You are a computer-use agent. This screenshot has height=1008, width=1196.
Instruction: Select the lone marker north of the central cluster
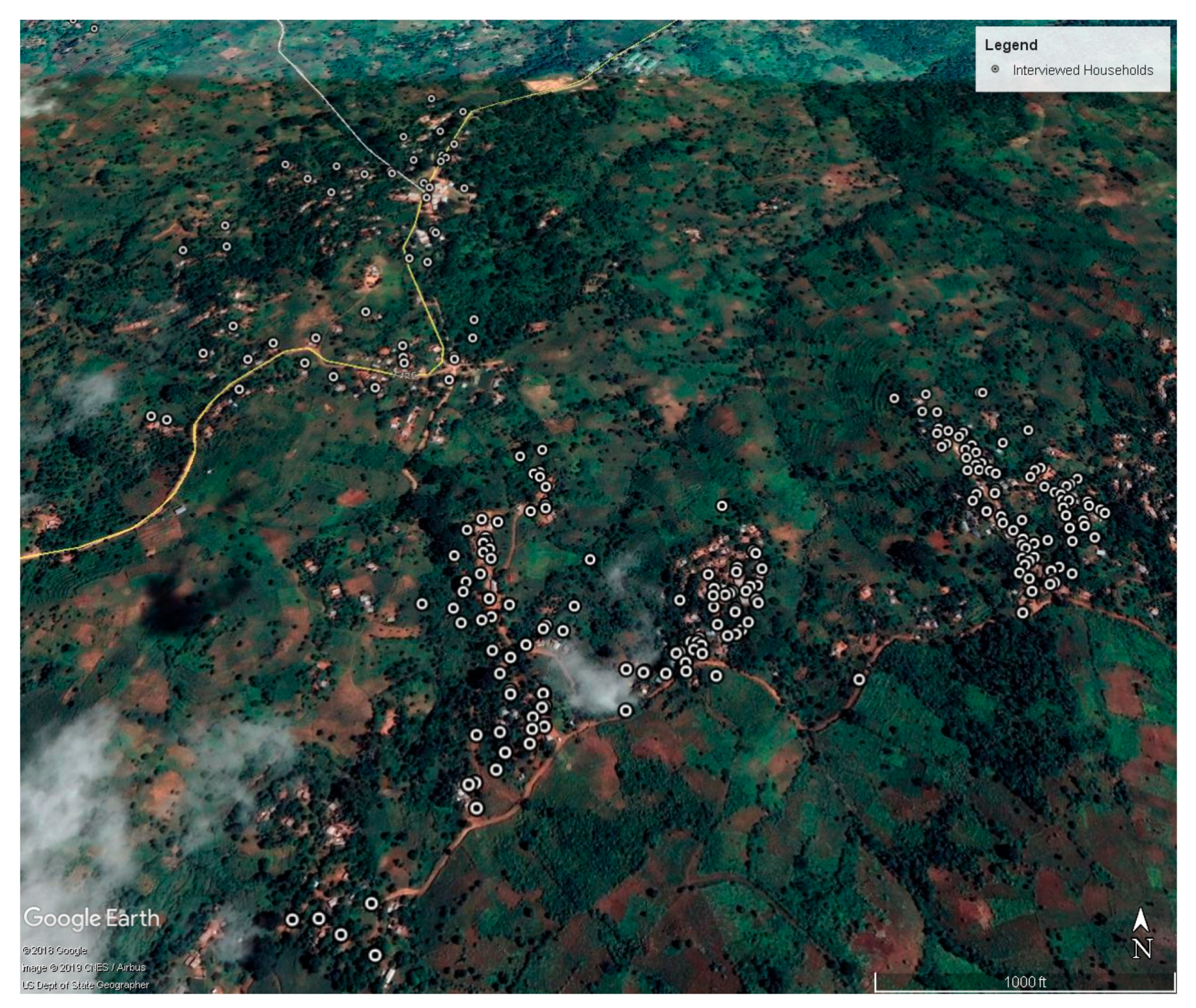pos(722,506)
